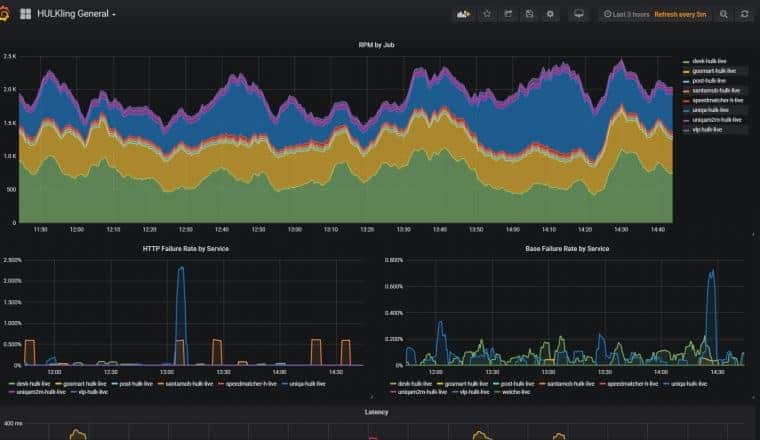Toggle vlp-hulk-live series in RPM legend

(707, 130)
